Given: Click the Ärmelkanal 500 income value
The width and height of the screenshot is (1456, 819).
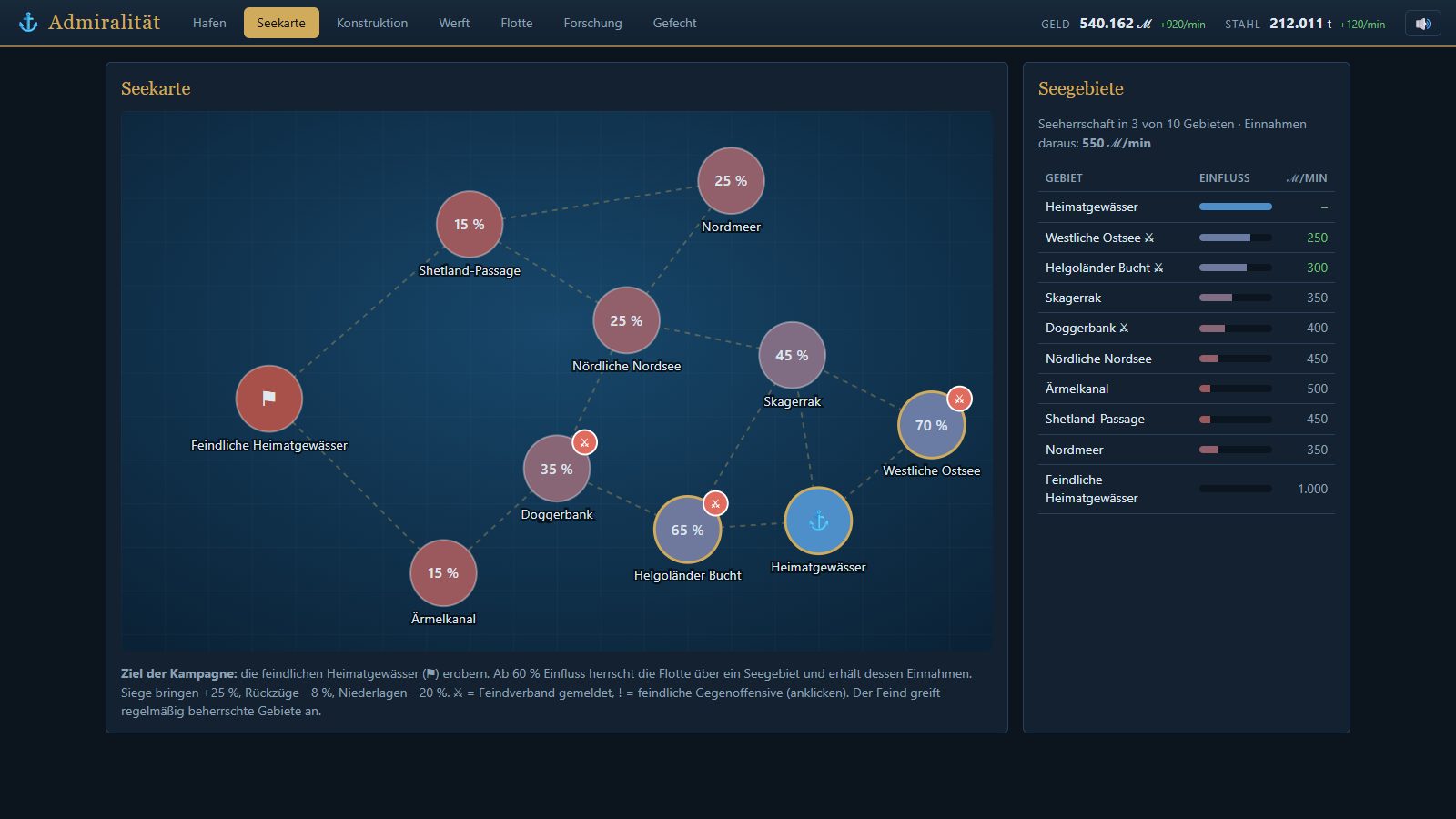Looking at the screenshot, I should pos(1317,389).
